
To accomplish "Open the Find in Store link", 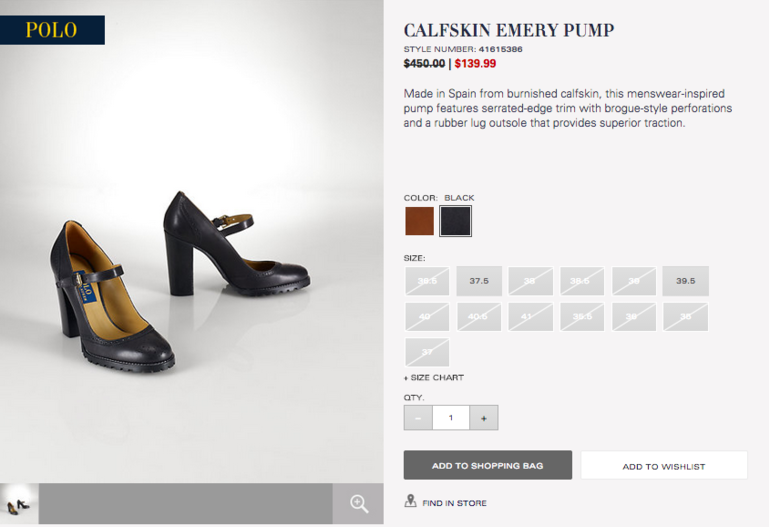I will tap(454, 503).
